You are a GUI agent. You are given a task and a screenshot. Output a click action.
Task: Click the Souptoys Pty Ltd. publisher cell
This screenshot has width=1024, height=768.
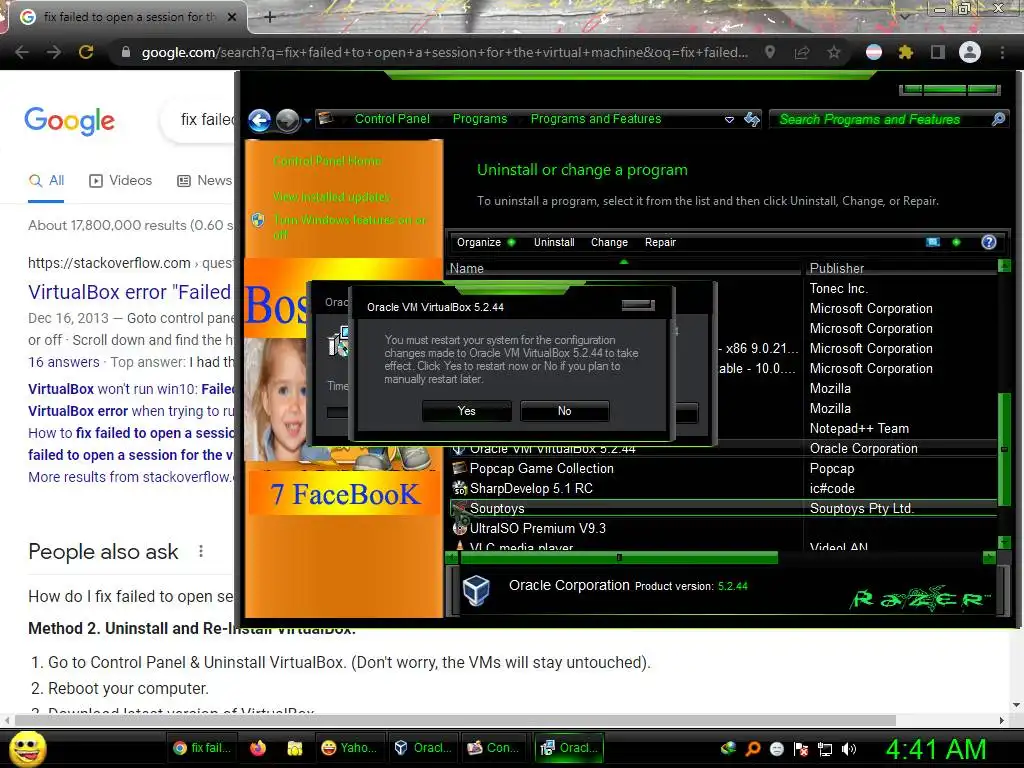click(x=861, y=508)
